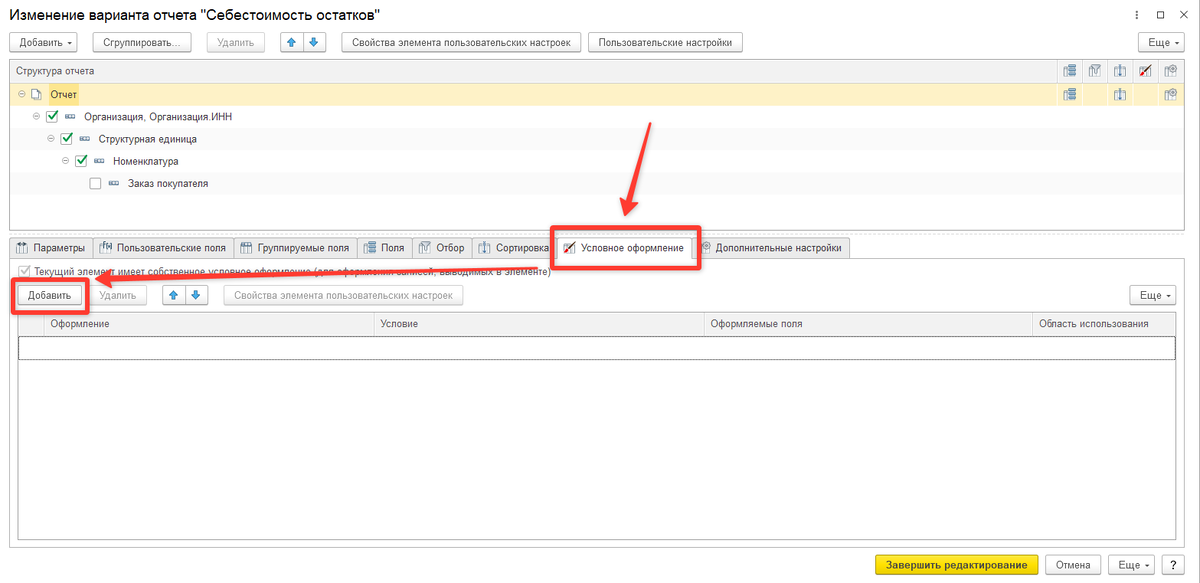Move structure element up with top arrow
Viewport: 1200px width, 583px height.
pyautogui.click(x=294, y=42)
